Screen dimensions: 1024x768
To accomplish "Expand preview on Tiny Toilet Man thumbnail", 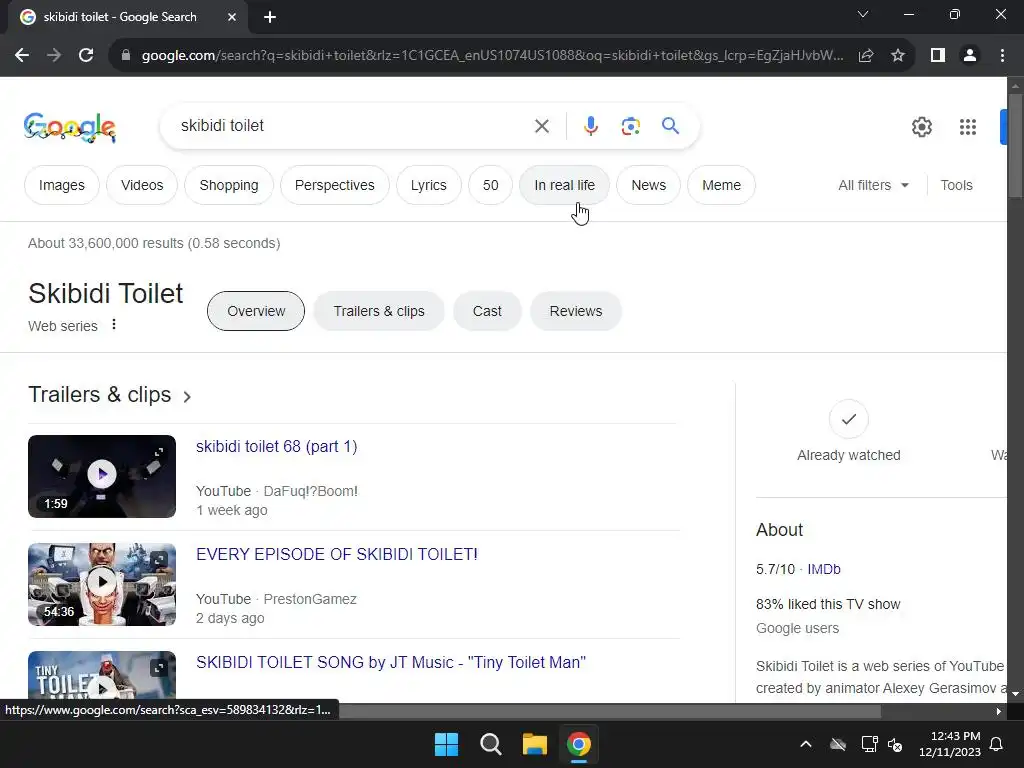I will (159, 667).
